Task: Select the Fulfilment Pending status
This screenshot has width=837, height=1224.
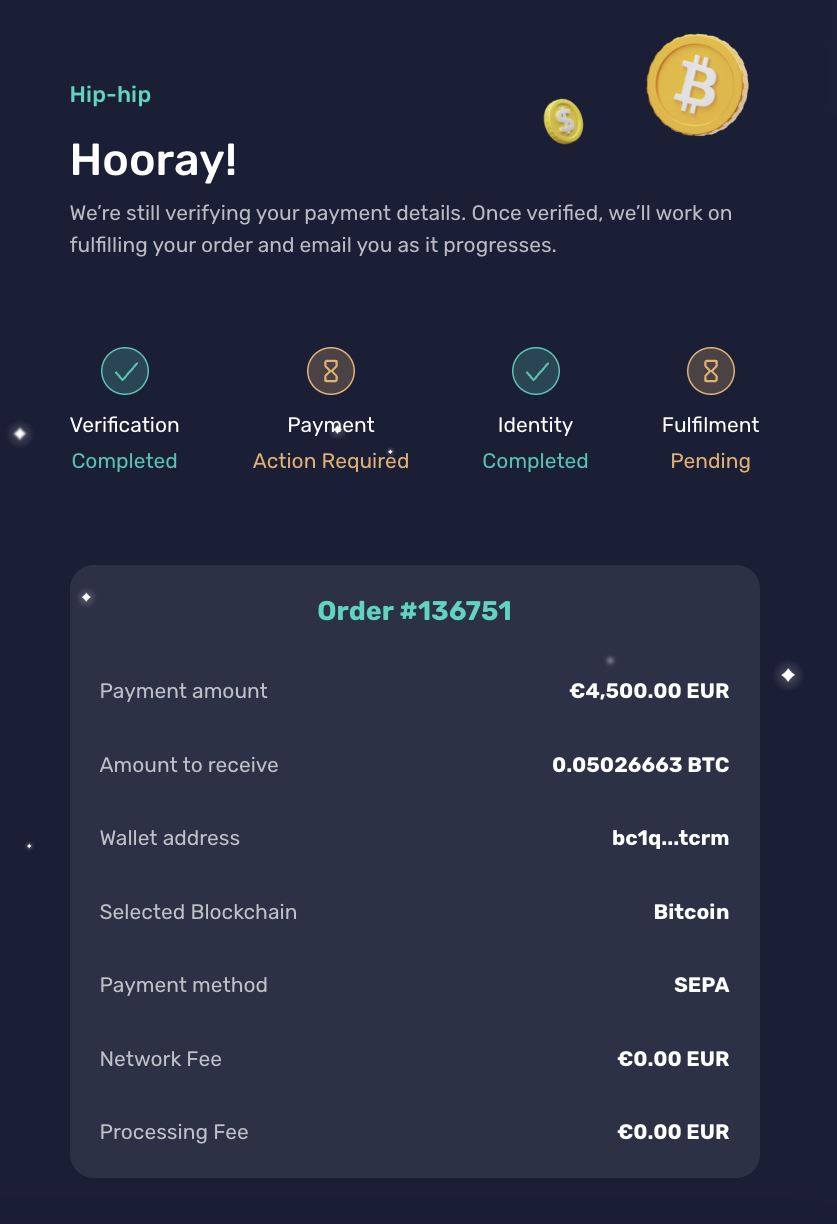Action: coord(711,461)
